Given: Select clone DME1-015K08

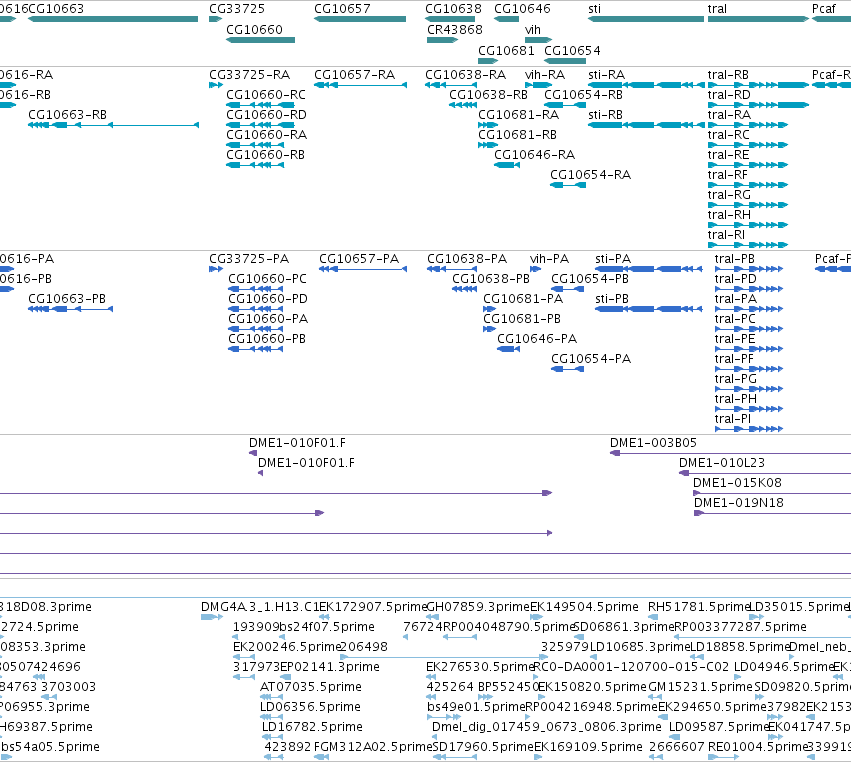Looking at the screenshot, I should 772,493.
